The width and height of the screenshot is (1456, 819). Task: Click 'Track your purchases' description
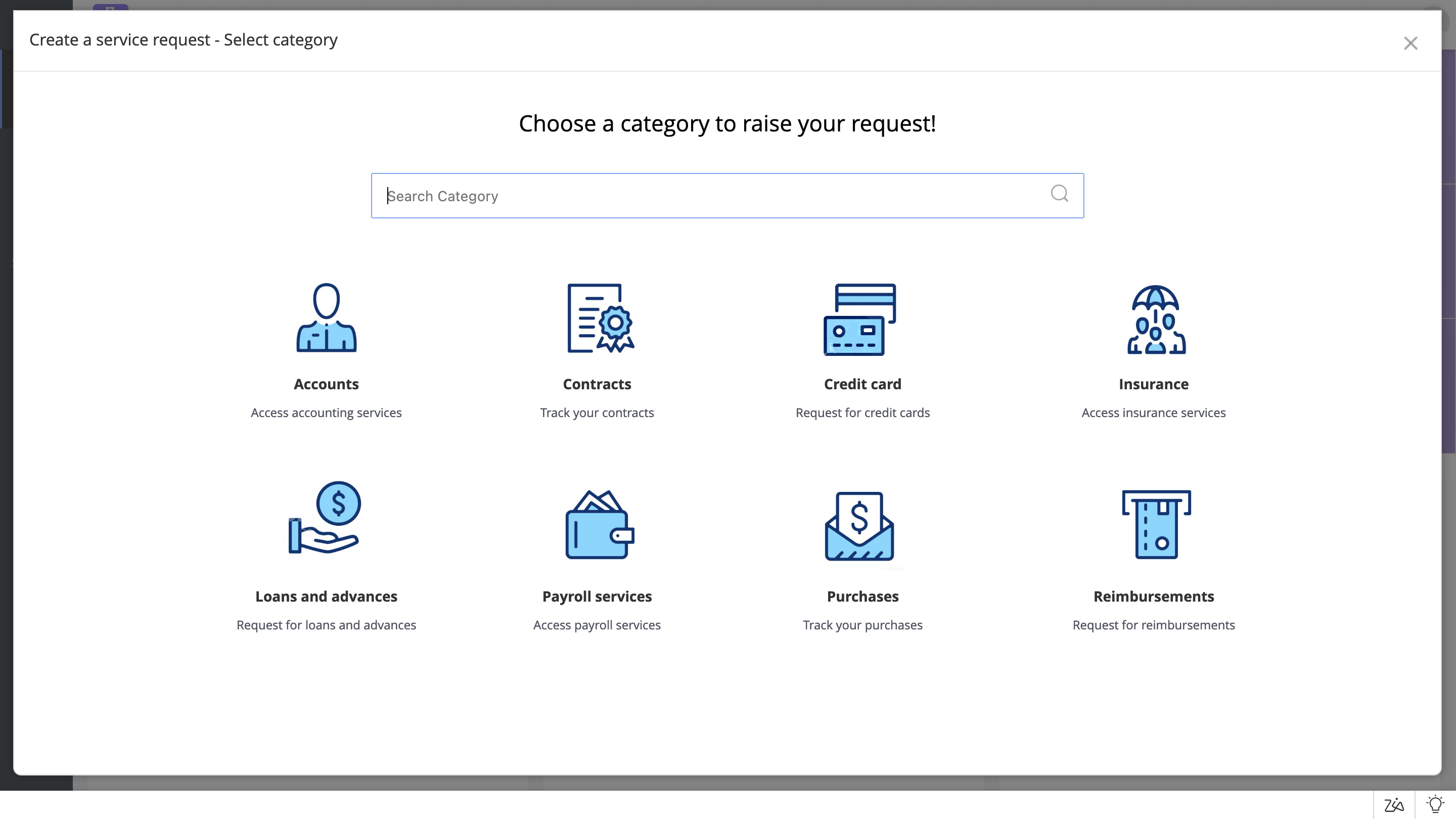[x=862, y=625]
